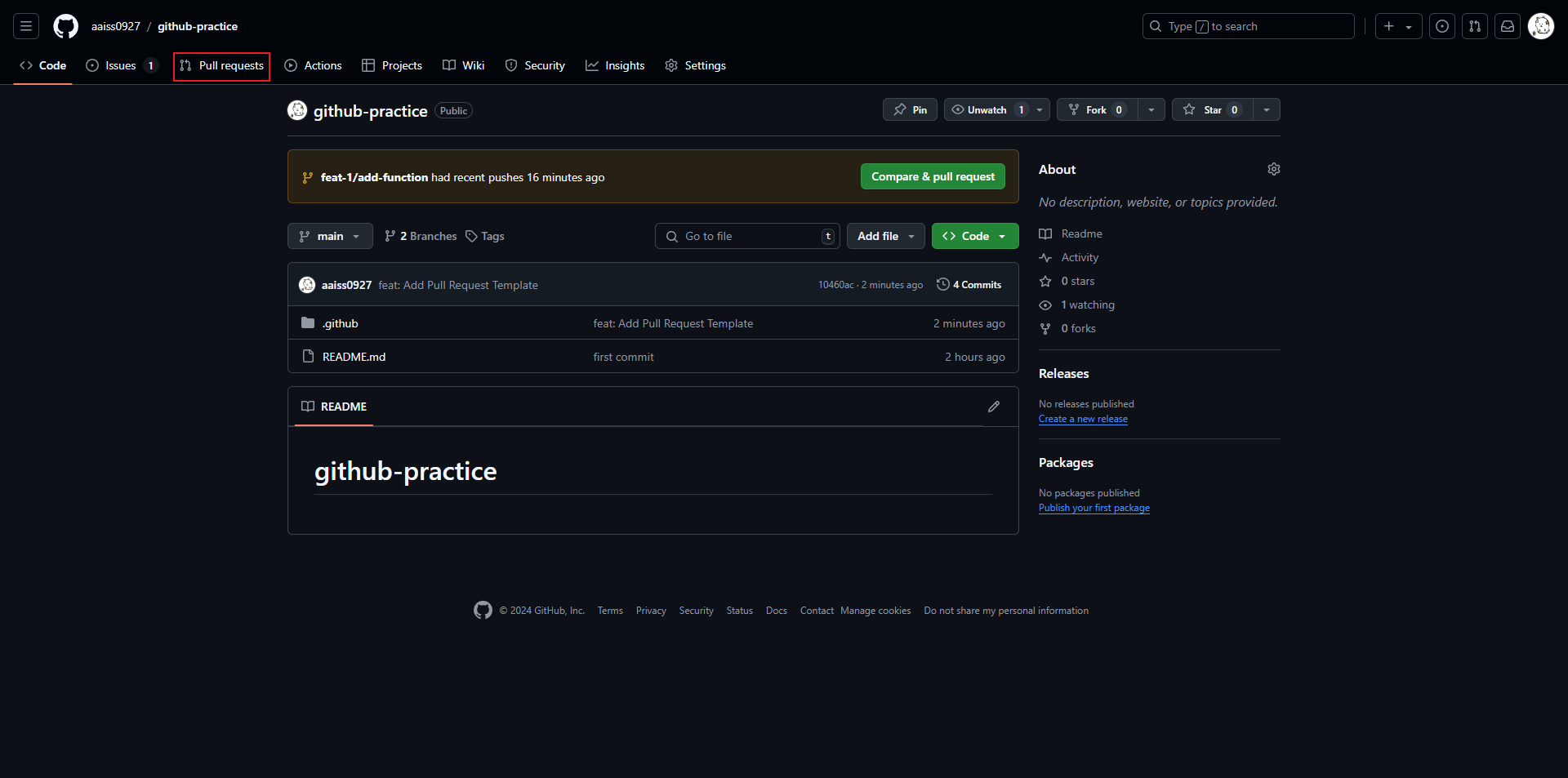
Task: Open user avatar menu in header
Action: pyautogui.click(x=1541, y=26)
